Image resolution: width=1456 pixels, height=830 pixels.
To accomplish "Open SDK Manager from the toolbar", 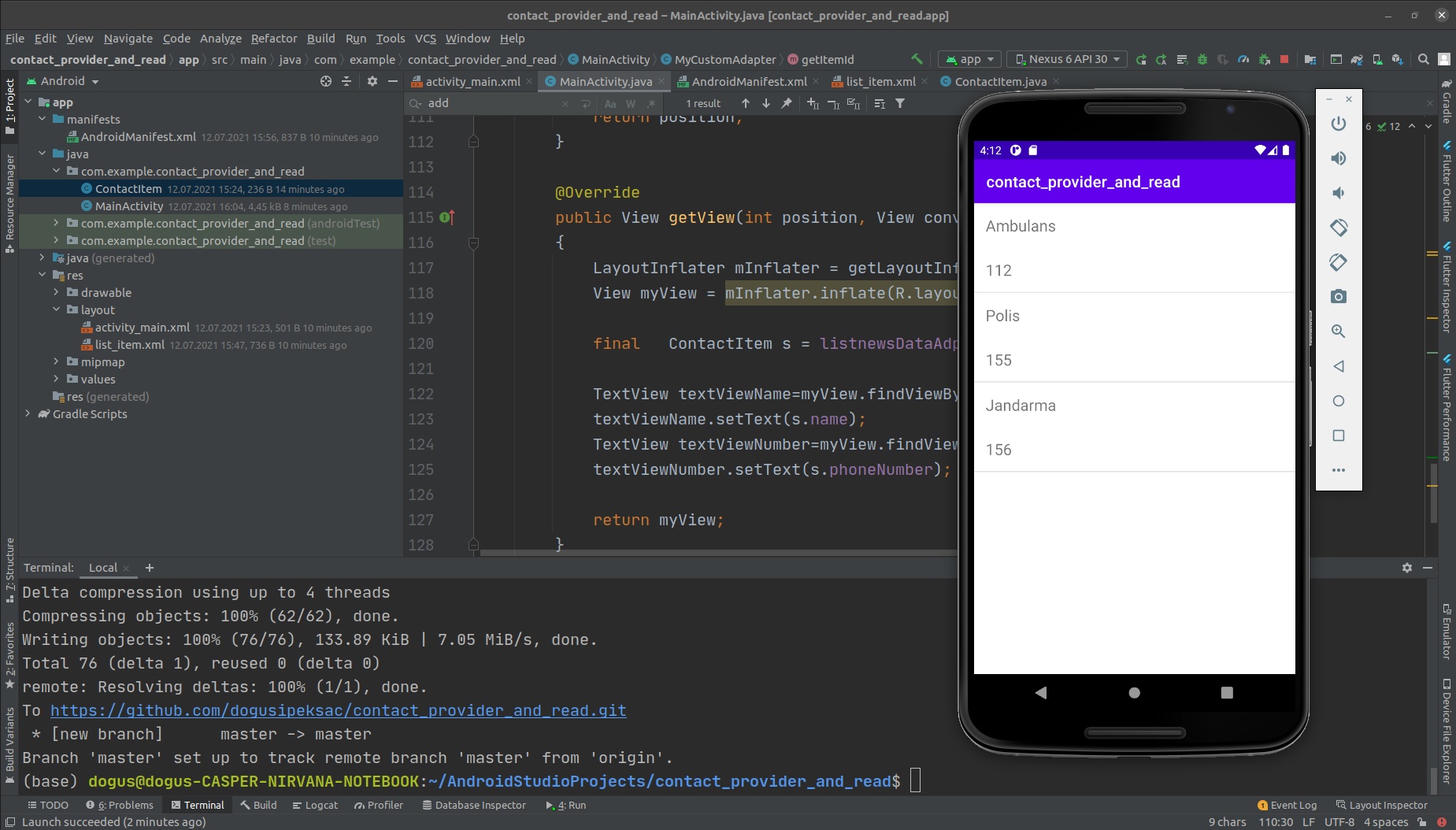I will pos(1398,59).
